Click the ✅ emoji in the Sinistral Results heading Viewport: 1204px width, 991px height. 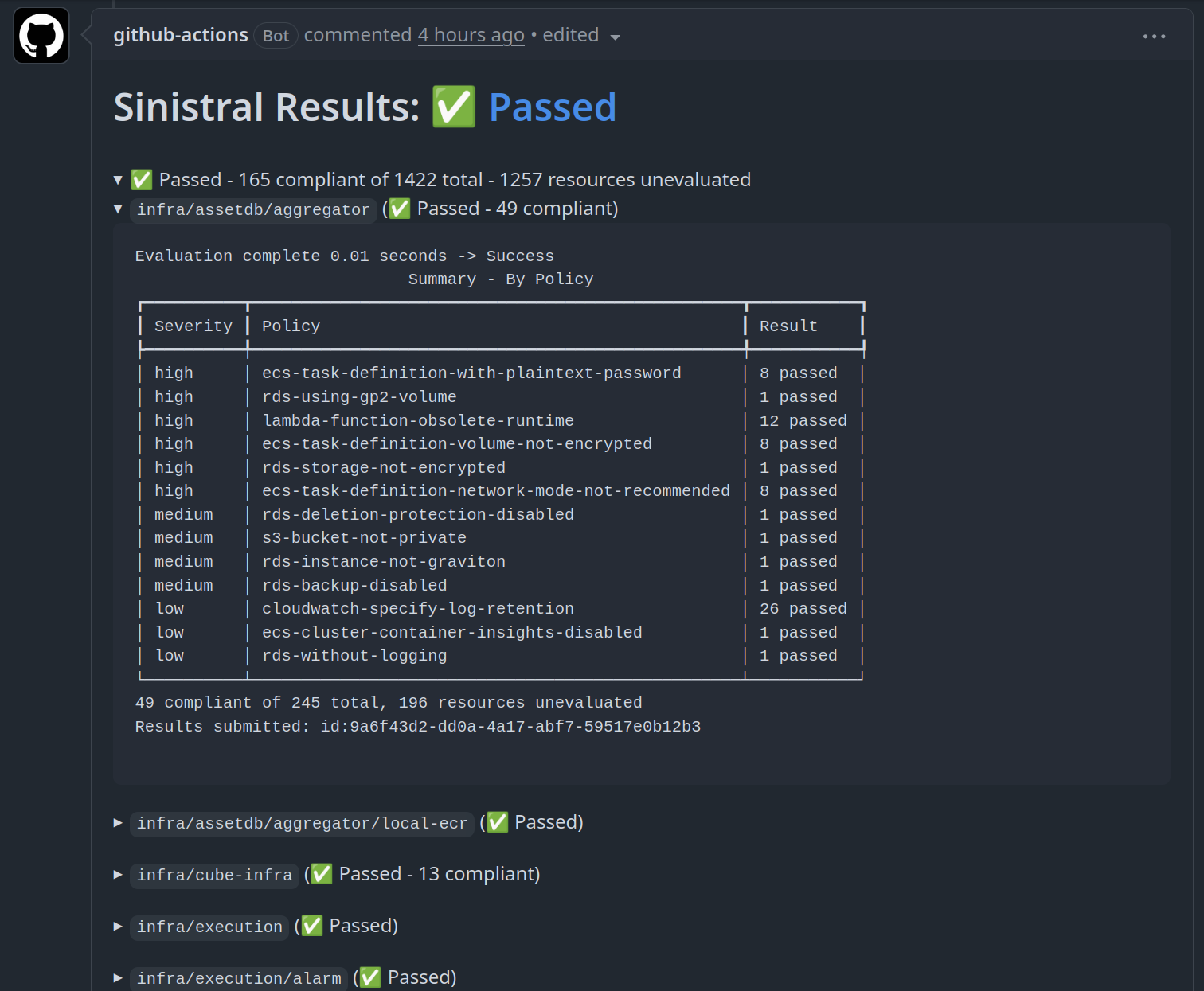coord(454,106)
